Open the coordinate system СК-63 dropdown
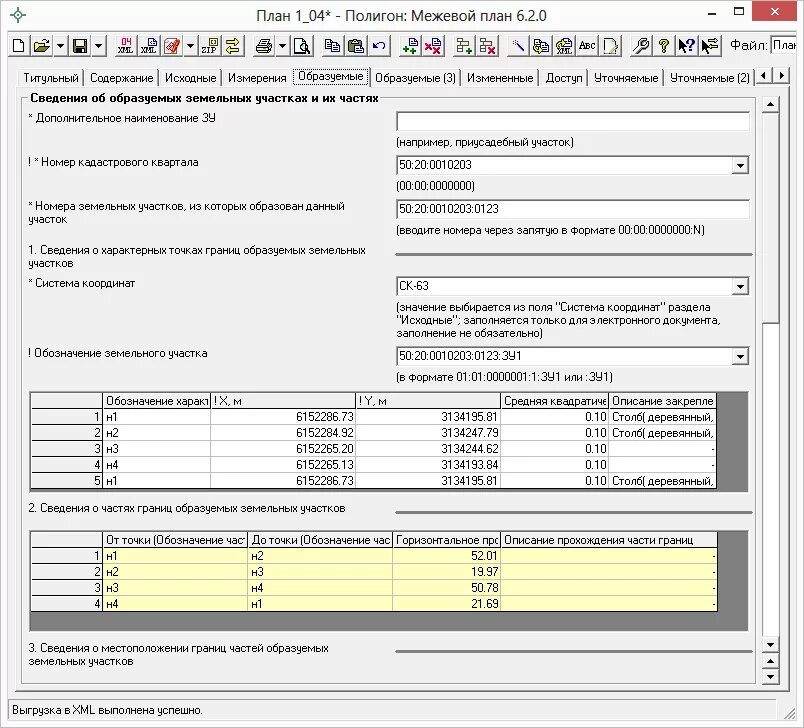 (740, 286)
